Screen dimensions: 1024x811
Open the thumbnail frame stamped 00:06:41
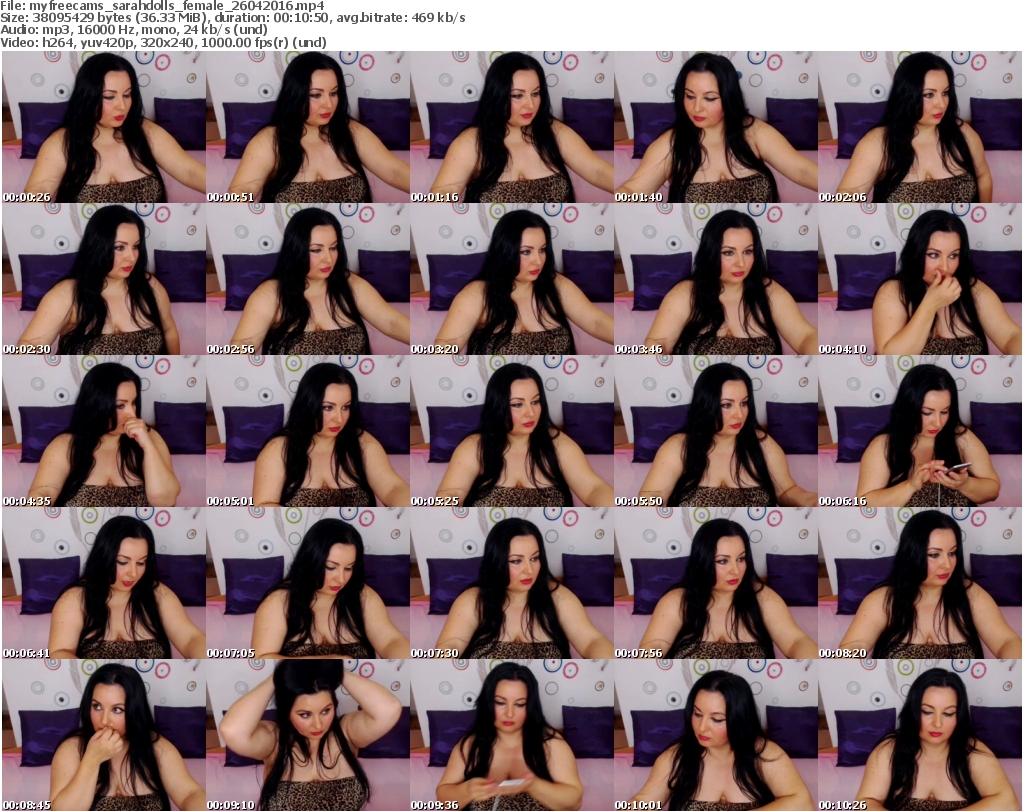[104, 583]
